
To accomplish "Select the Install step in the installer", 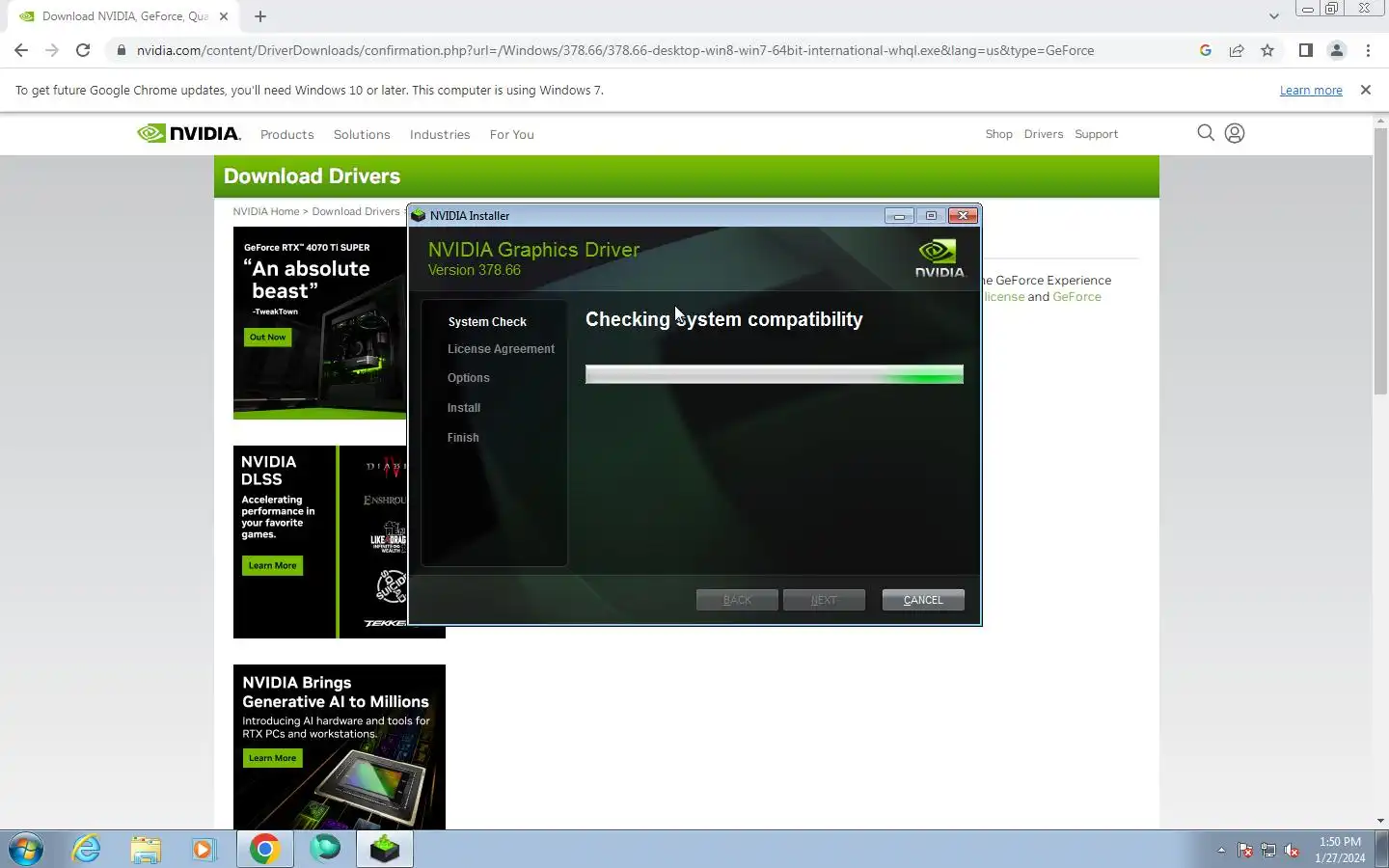I will (x=464, y=408).
